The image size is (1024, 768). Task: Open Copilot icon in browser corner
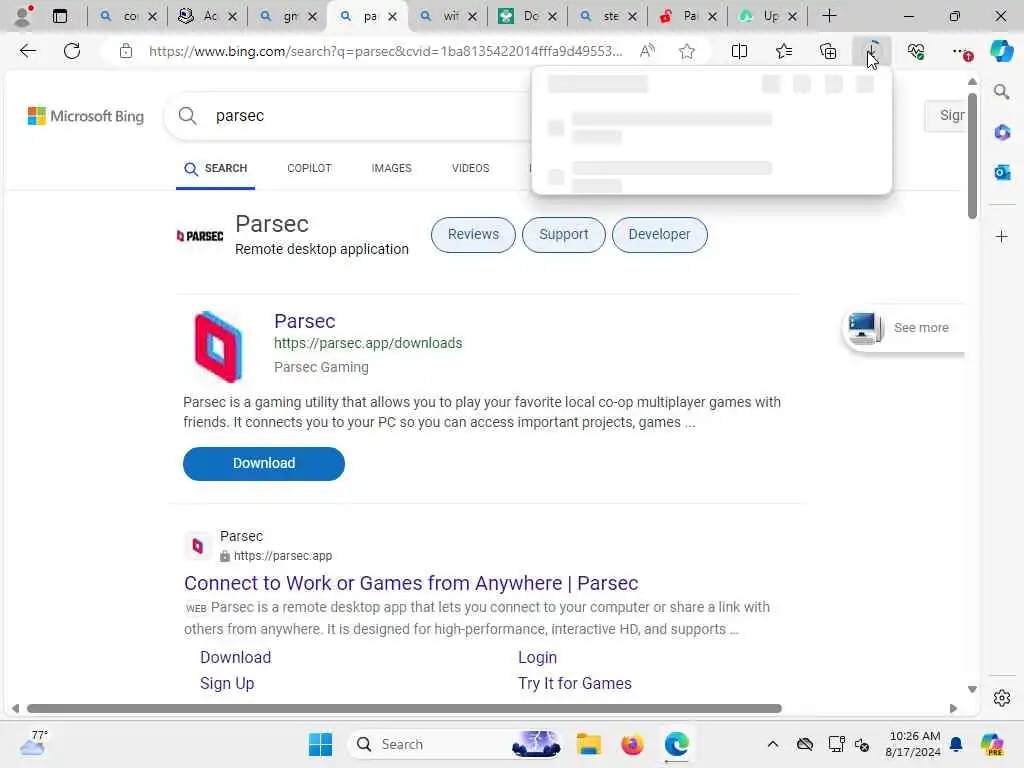1001,51
